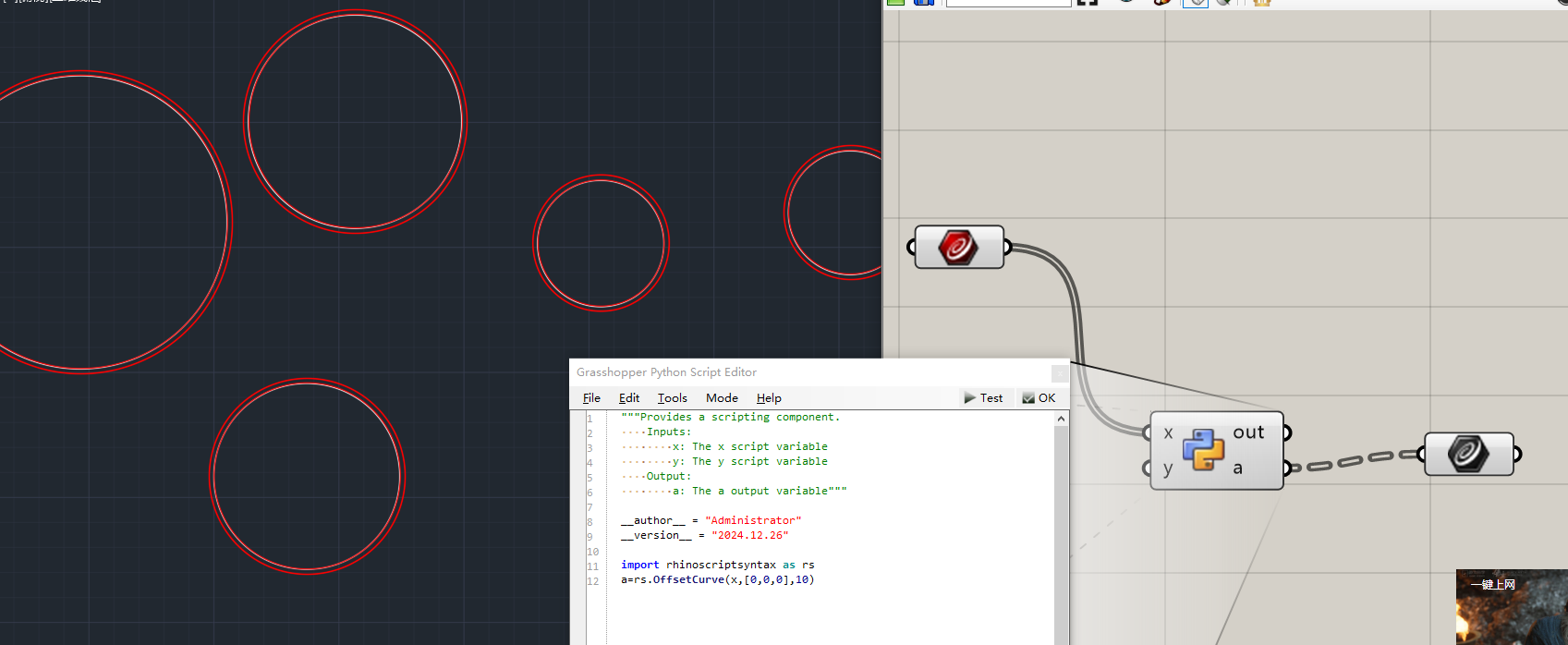Viewport: 1568px width, 645px height.
Task: Click the out output on Python component
Action: 1248,432
